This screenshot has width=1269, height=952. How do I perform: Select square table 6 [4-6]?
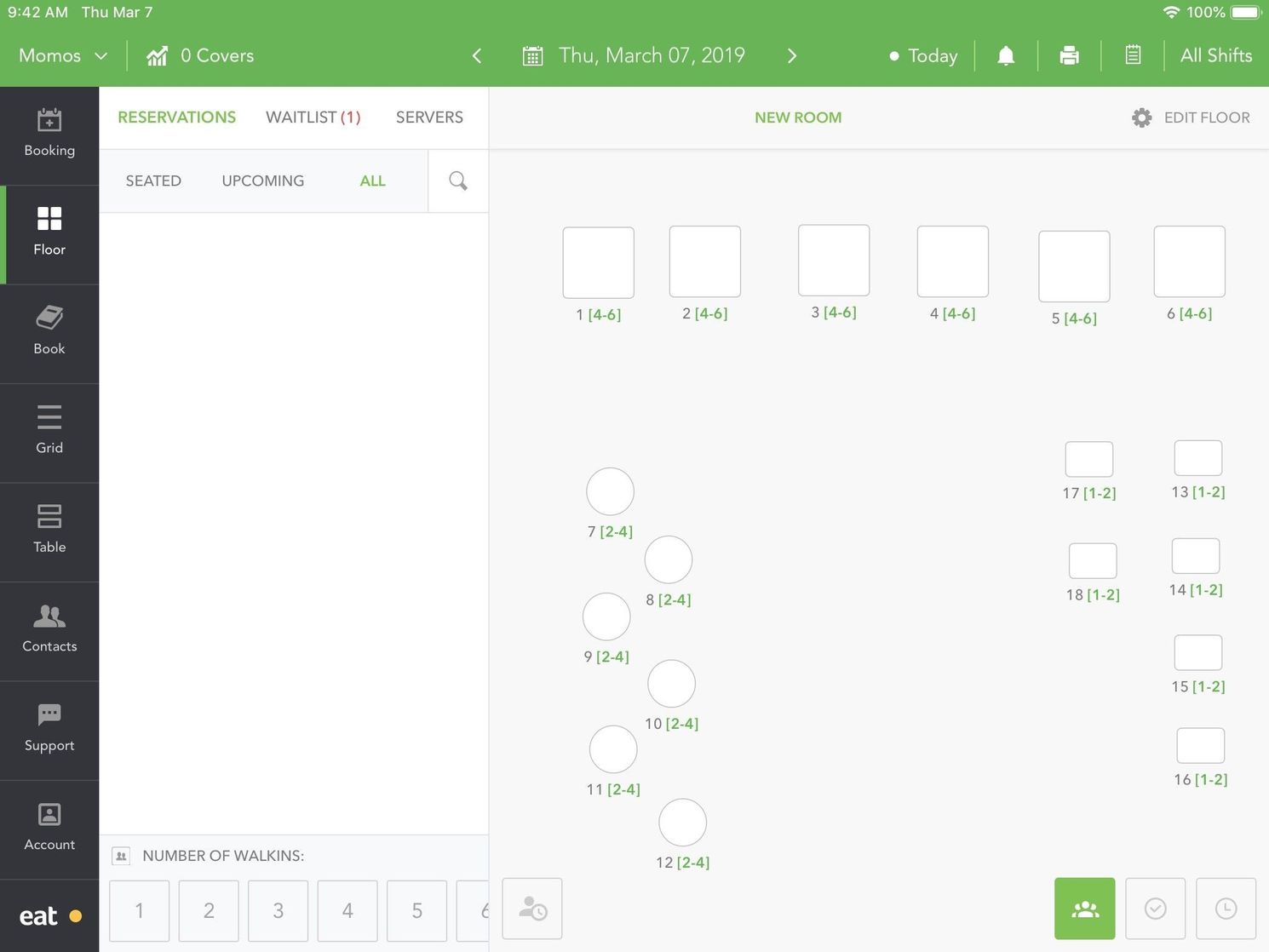pyautogui.click(x=1190, y=261)
